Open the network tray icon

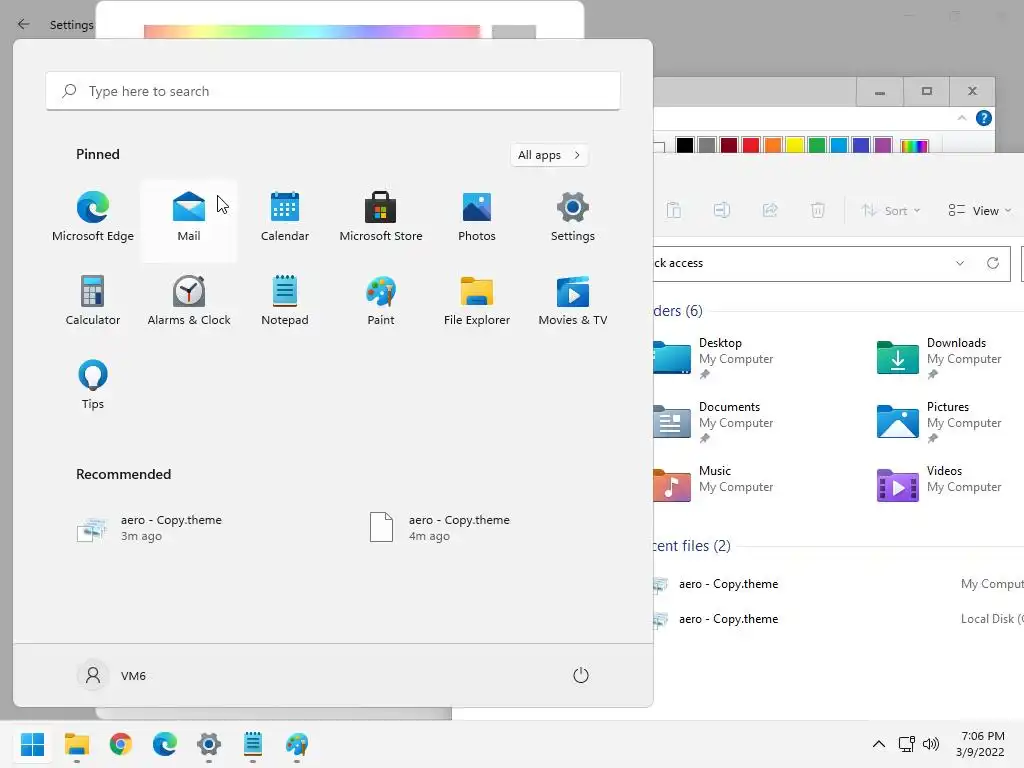(906, 744)
